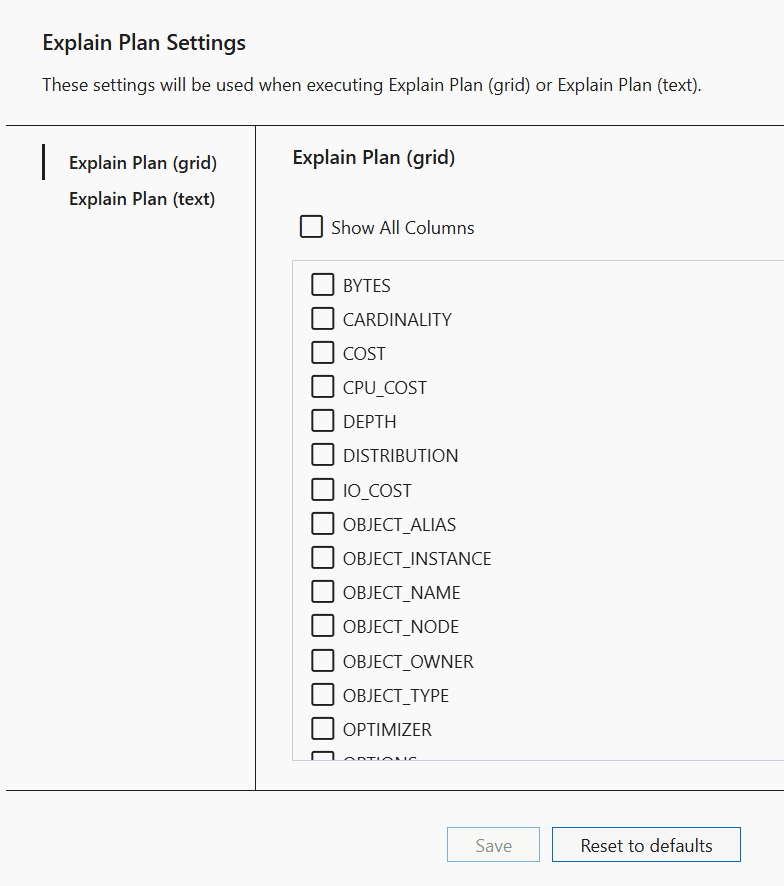Enable the Show All Columns checkbox
The height and width of the screenshot is (886, 784).
click(x=311, y=227)
